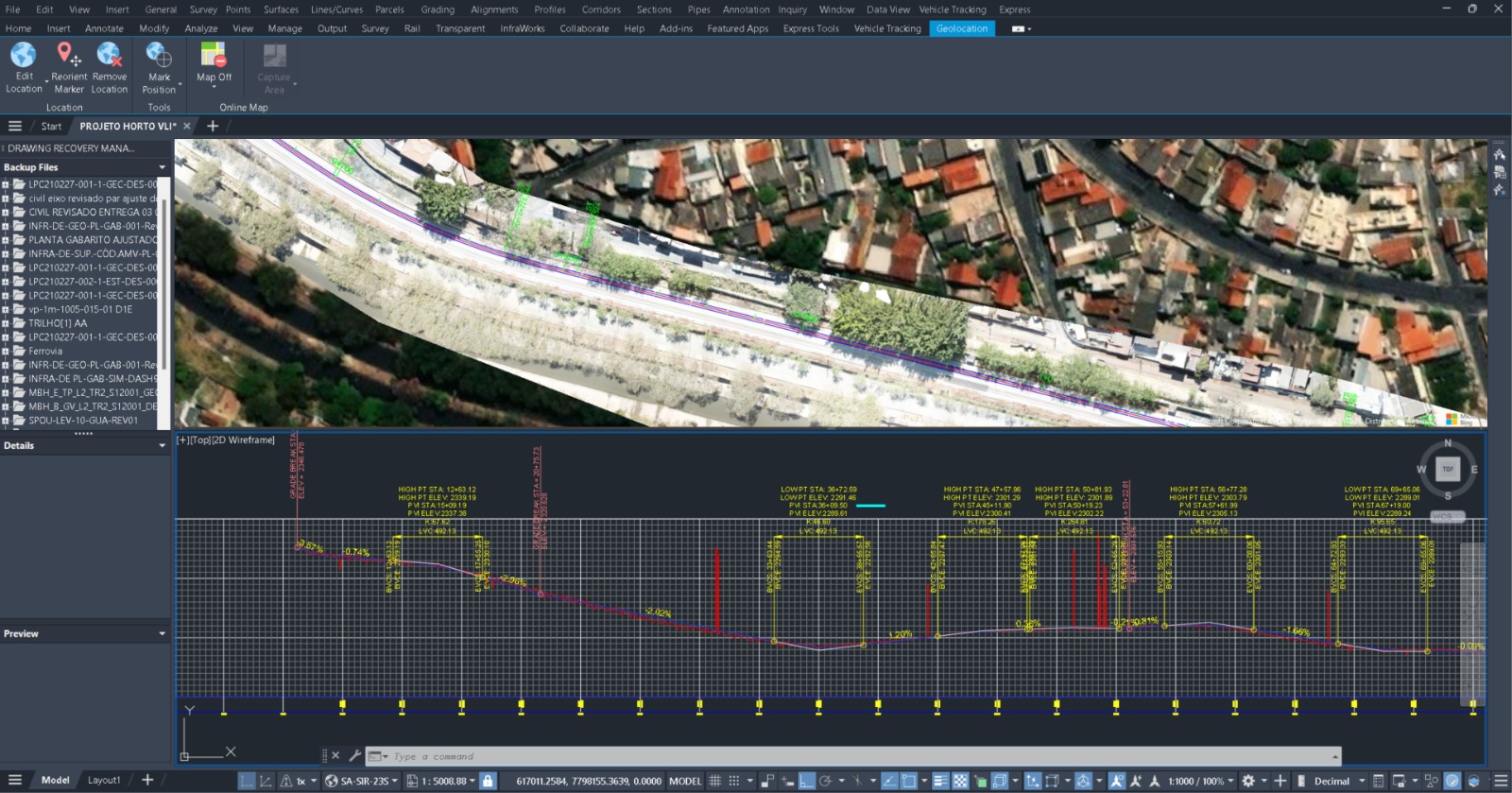
Task: Toggle the drawing grid display in status bar
Action: click(x=715, y=781)
